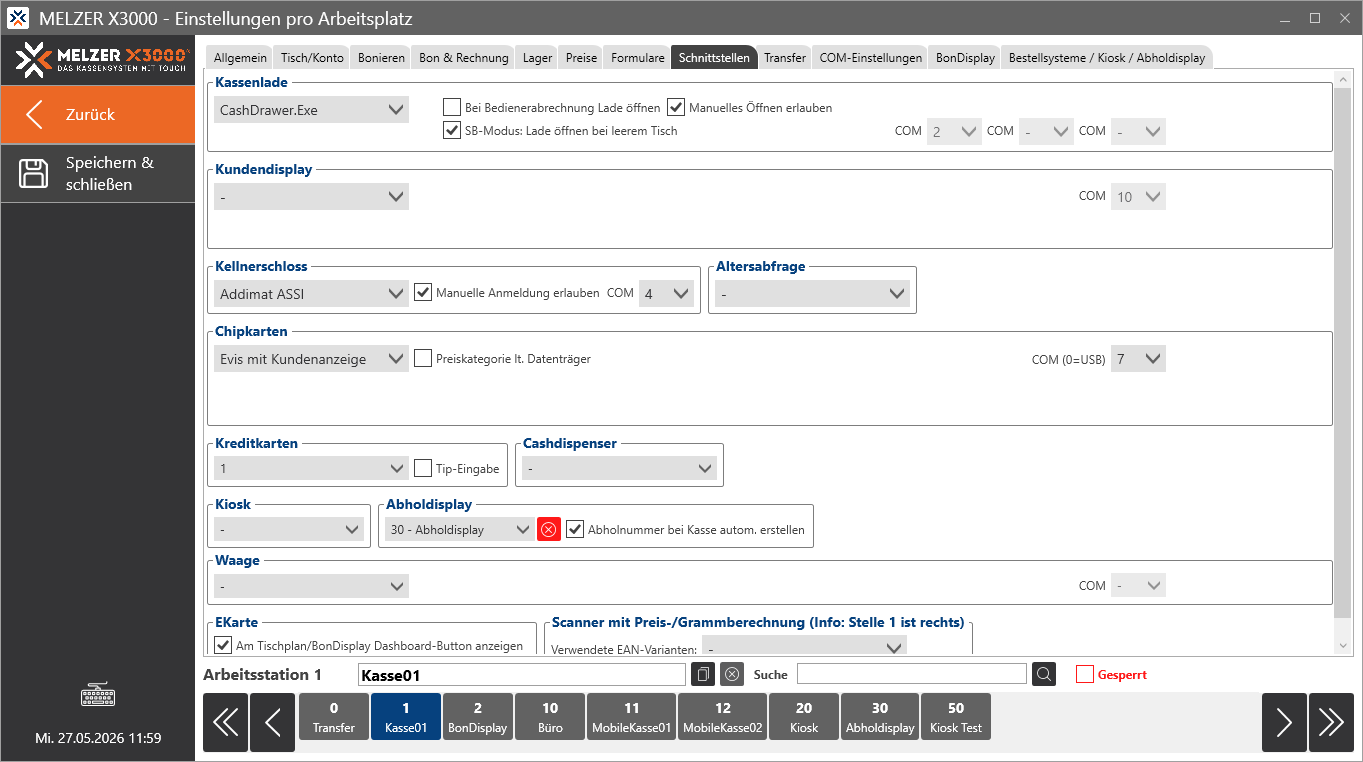Select workstation 2 BonDisplay
Viewport: 1363px width, 762px height.
[477, 717]
